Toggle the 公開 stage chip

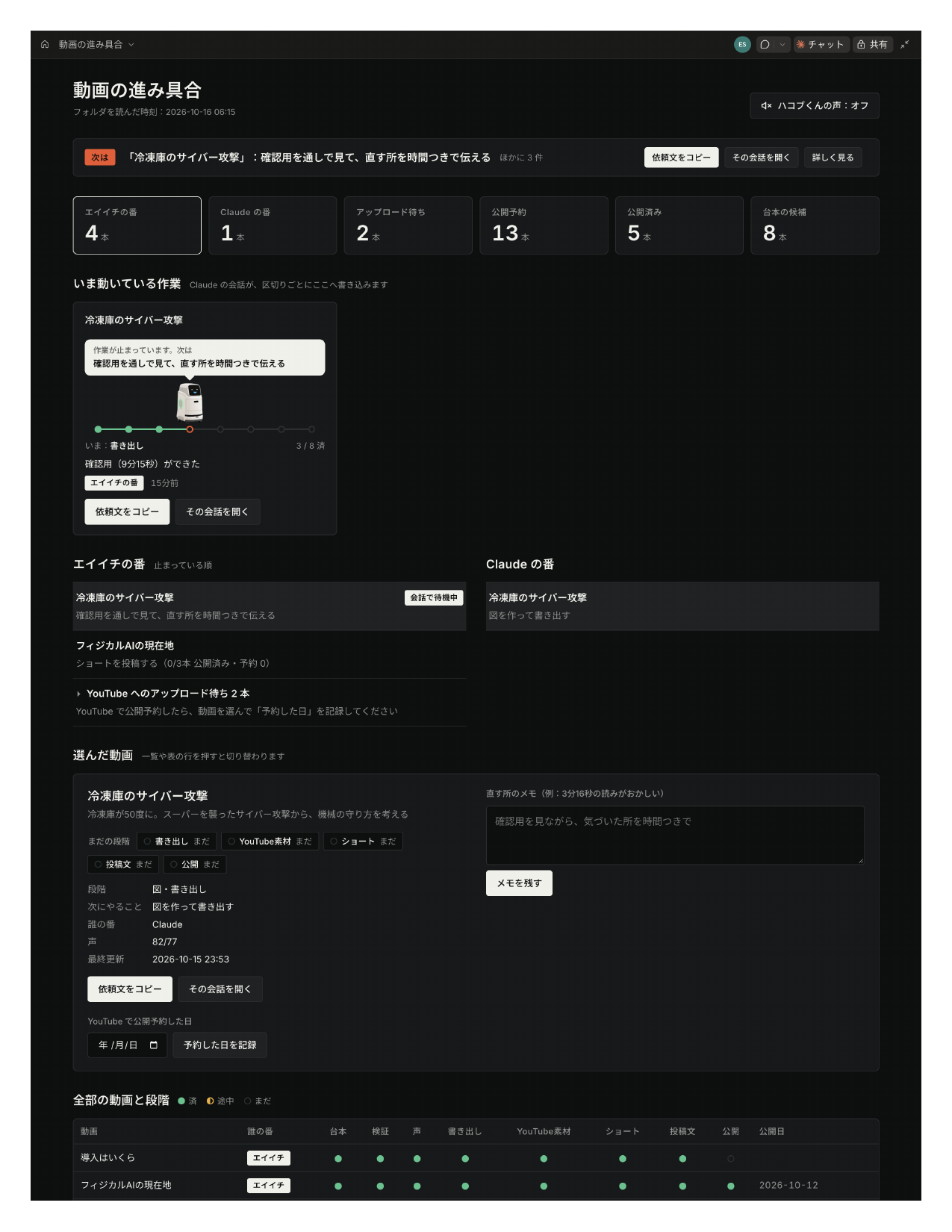coord(194,865)
